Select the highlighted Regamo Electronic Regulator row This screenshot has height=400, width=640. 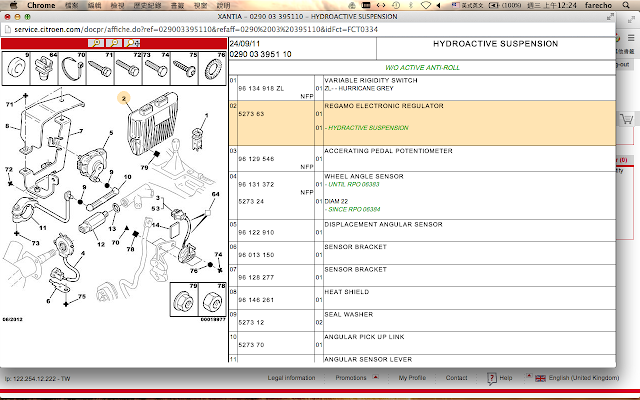click(422, 123)
